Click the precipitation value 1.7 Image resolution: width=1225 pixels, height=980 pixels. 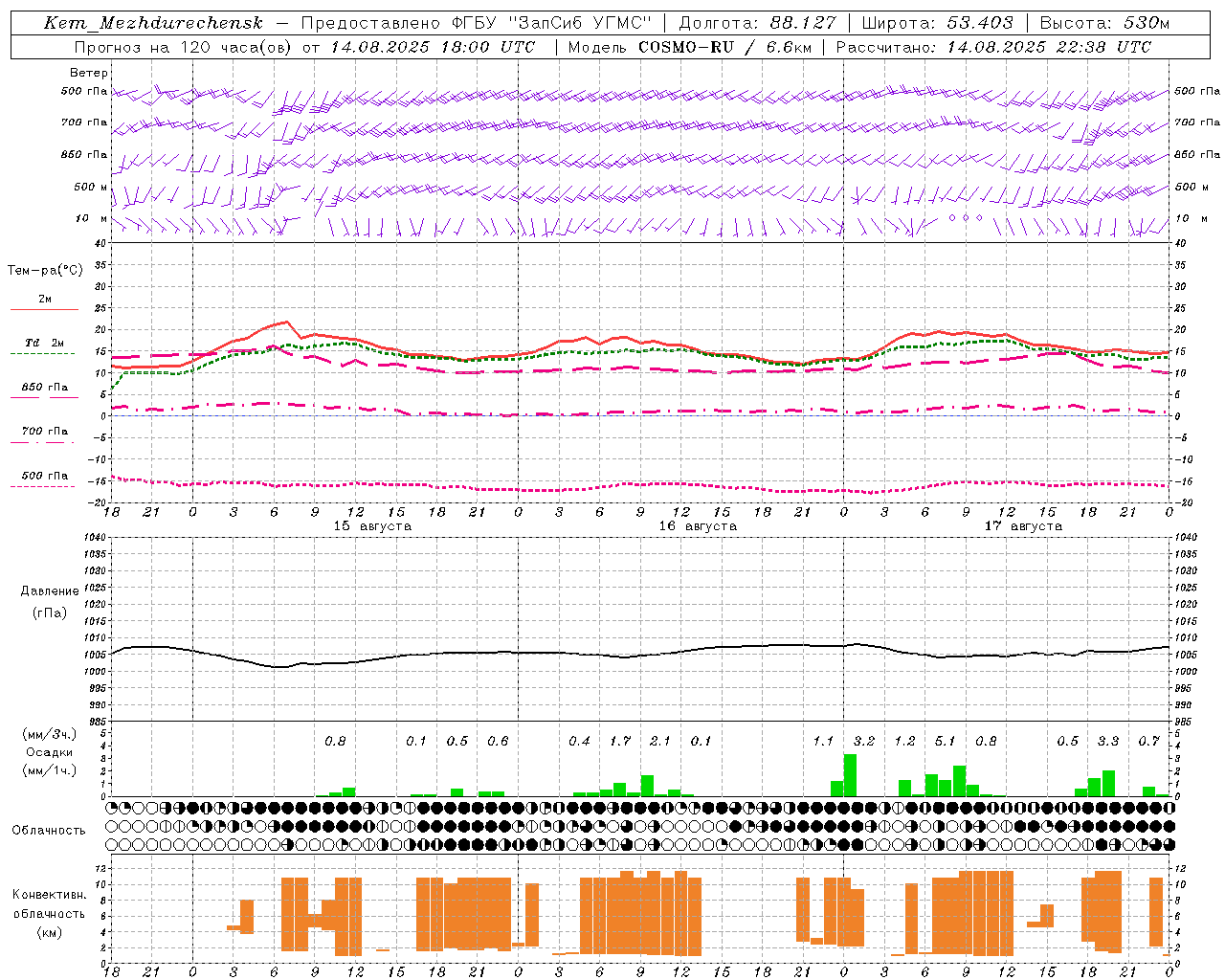[620, 741]
